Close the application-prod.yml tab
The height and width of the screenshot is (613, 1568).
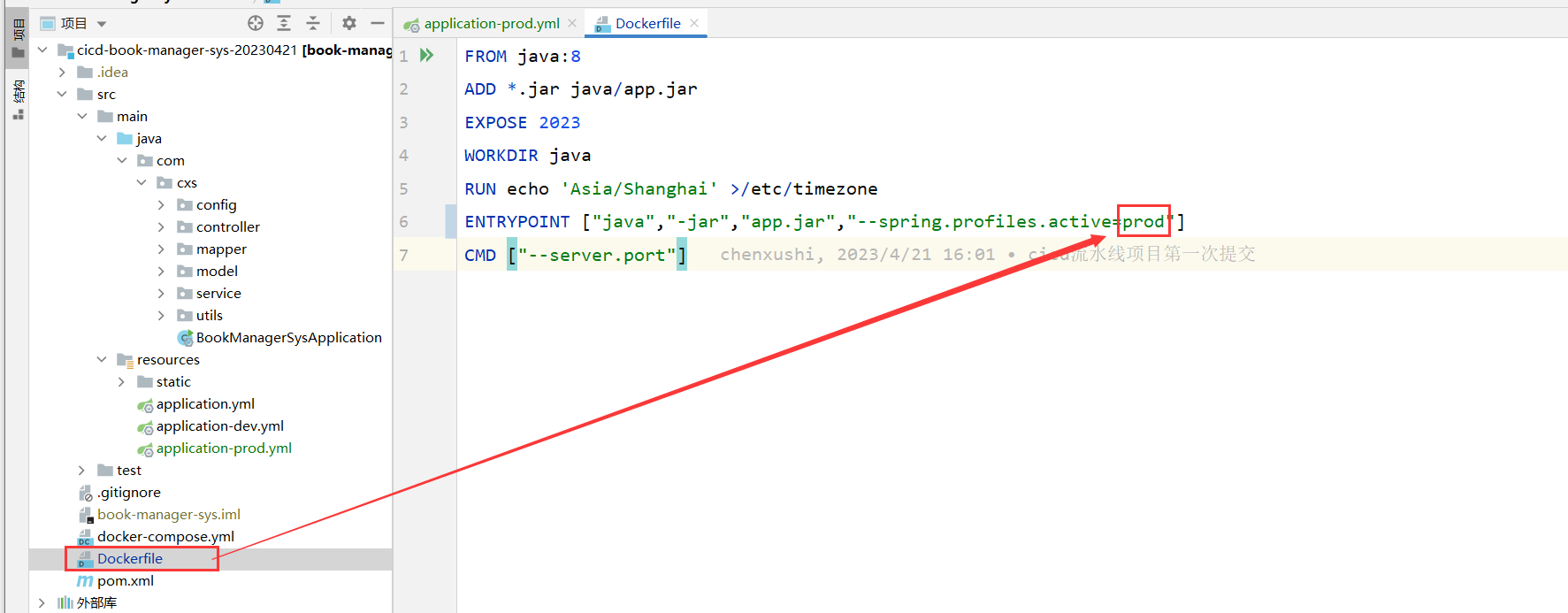click(x=572, y=23)
